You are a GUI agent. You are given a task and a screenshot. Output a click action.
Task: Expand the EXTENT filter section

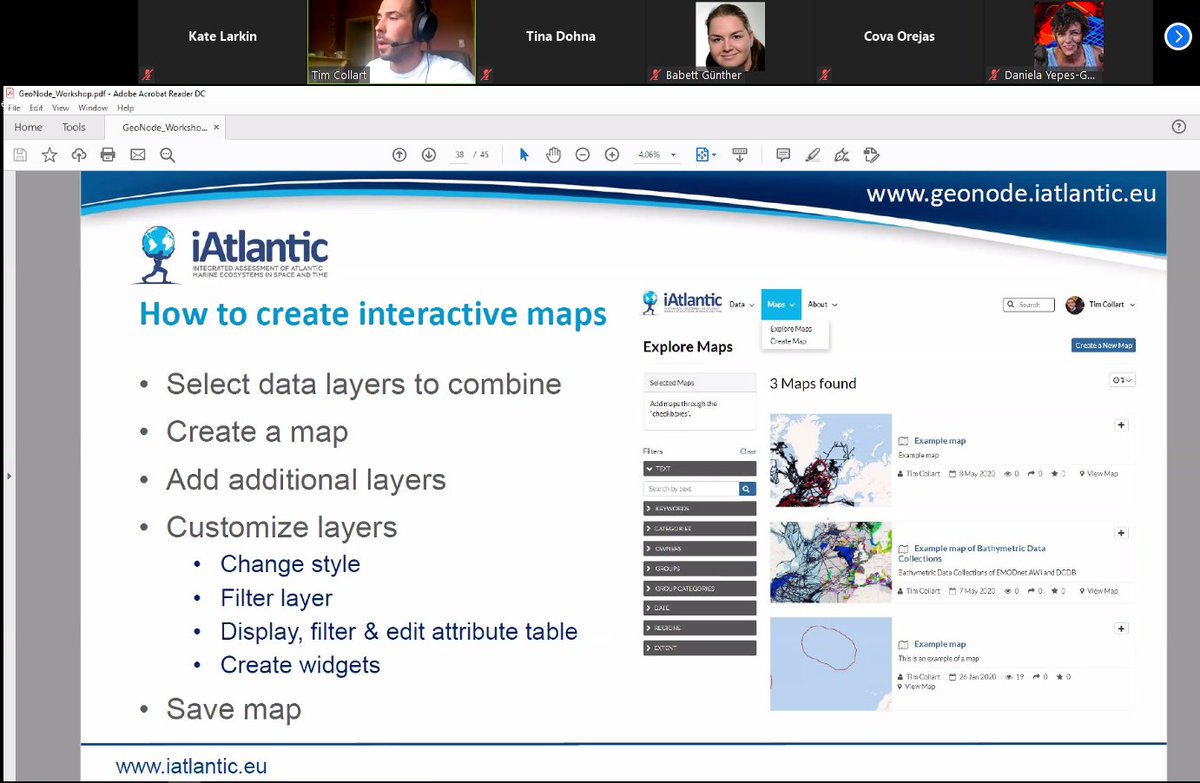[700, 648]
